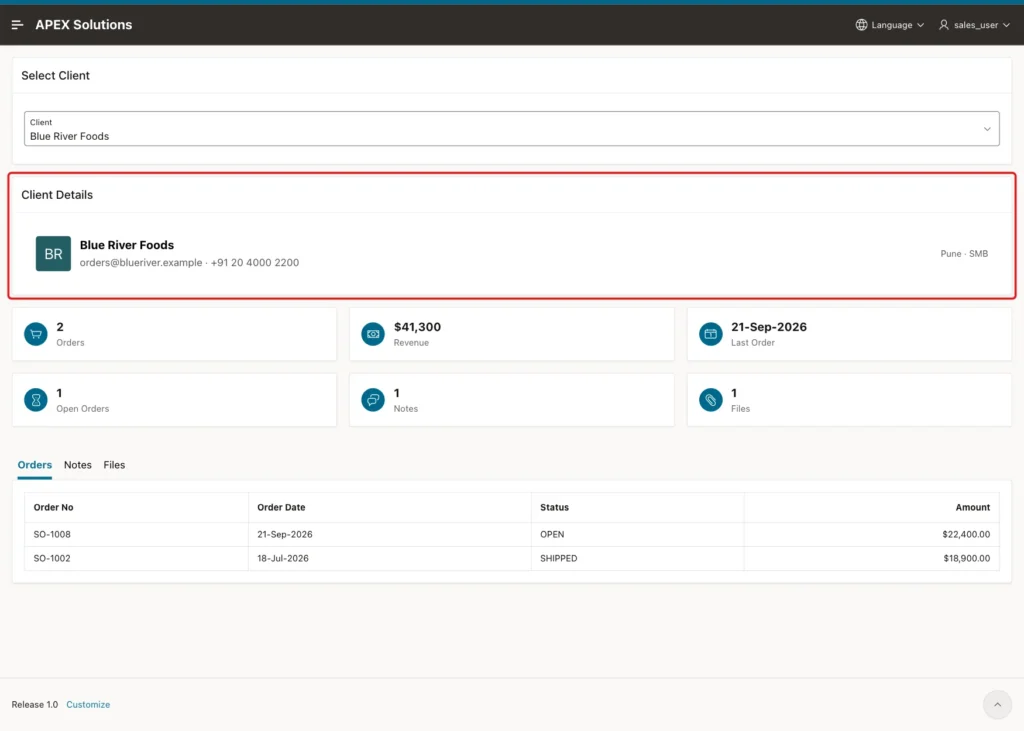The image size is (1024, 731).
Task: Click the APEX Solutions app title
Action: point(84,25)
